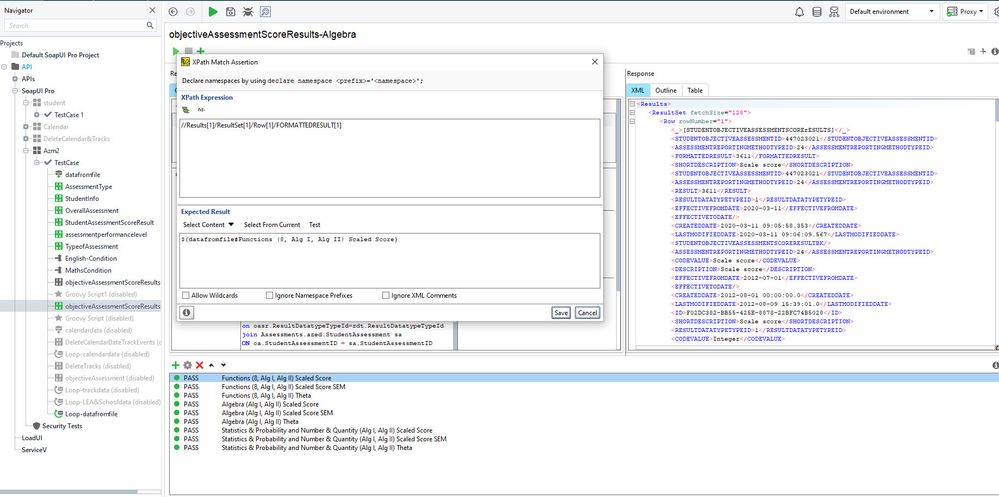Select the datafromfile test step
Image resolution: width=999 pixels, height=497 pixels.
[x=82, y=175]
